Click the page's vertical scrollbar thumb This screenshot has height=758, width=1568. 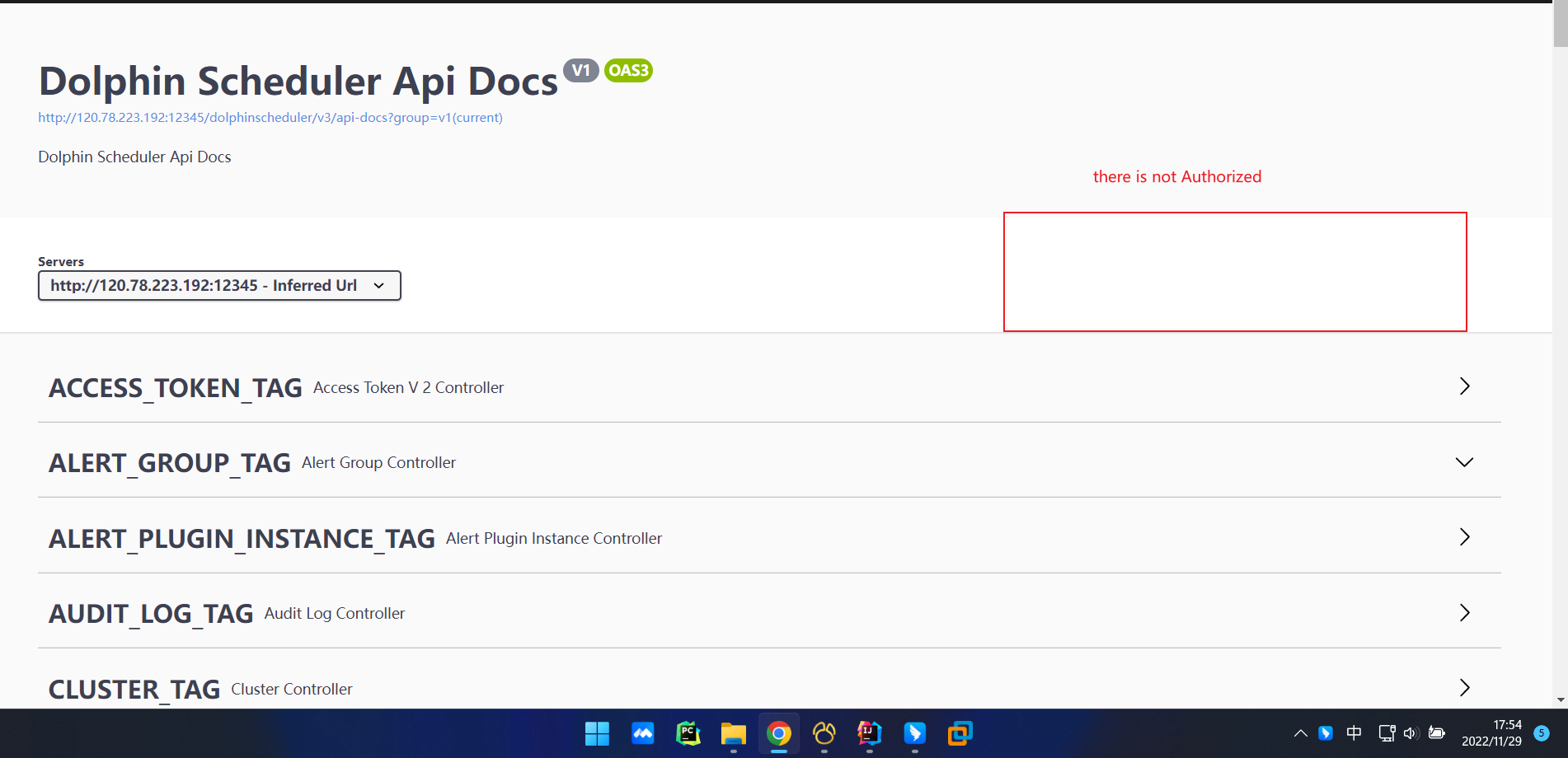click(x=1560, y=25)
